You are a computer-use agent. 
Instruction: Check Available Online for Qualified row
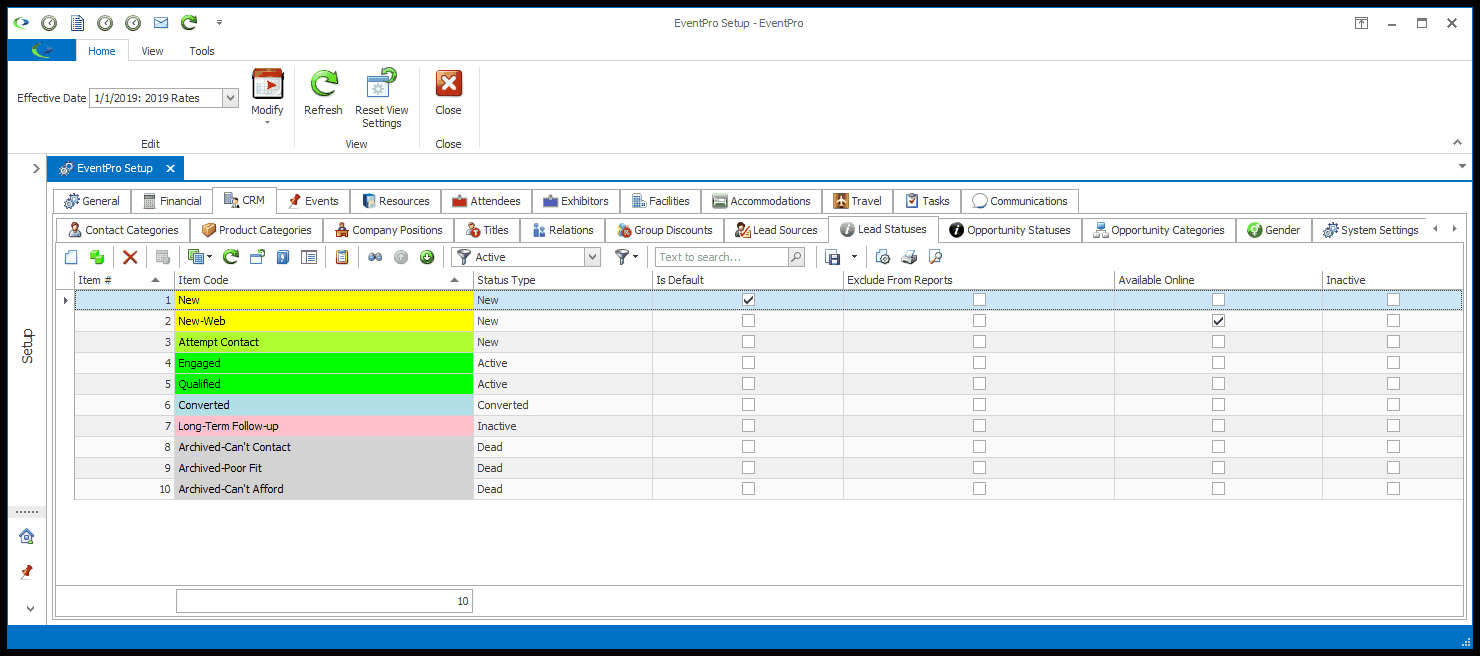[x=1218, y=384]
